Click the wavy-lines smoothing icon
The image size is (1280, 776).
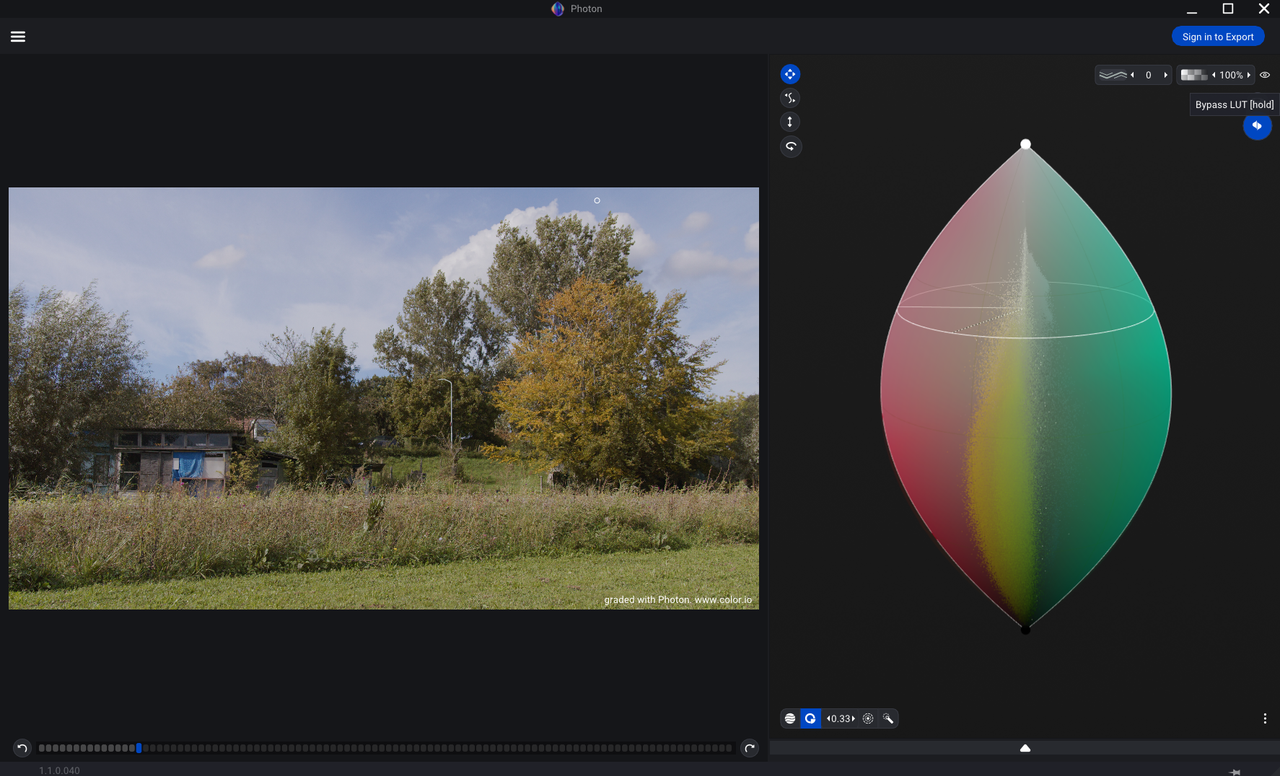coord(1112,75)
